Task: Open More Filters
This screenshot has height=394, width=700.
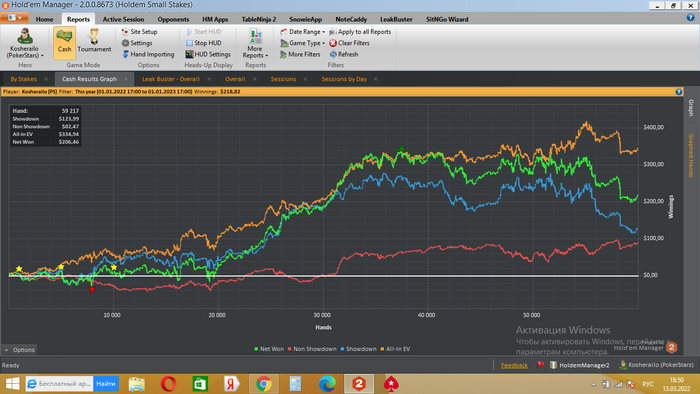Action: (300, 54)
